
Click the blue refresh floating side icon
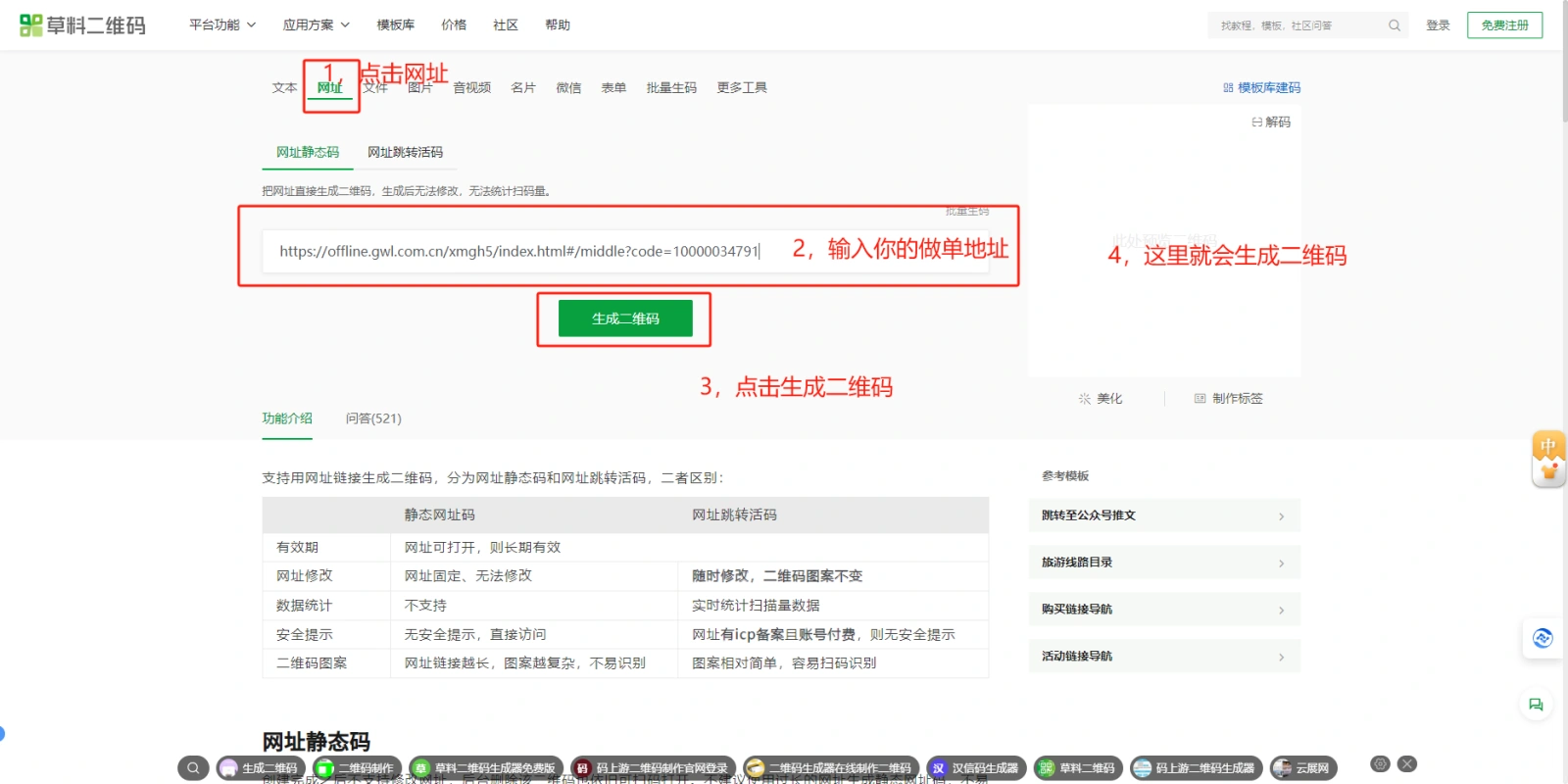click(1543, 639)
